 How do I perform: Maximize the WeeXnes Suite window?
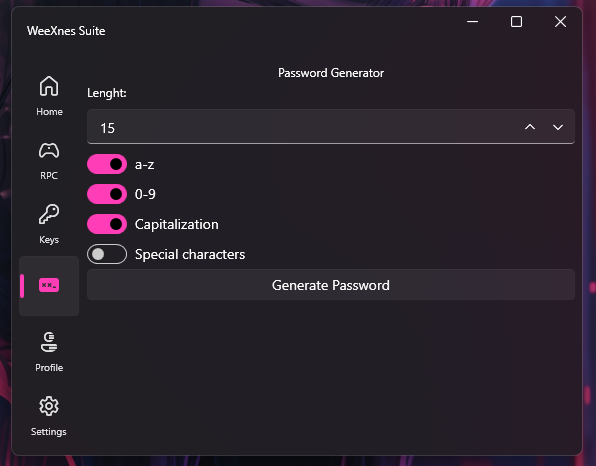point(516,22)
